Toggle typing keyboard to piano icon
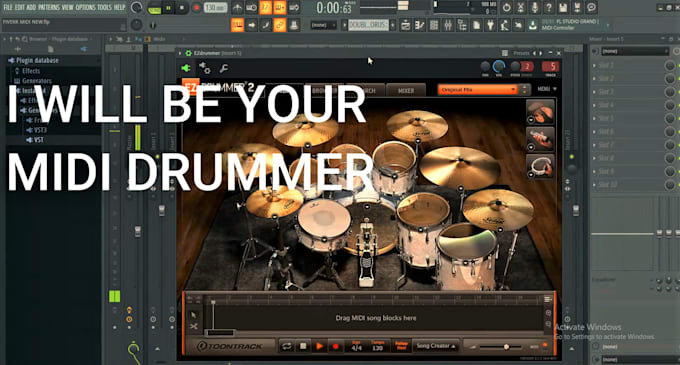The height and width of the screenshot is (365, 680). click(237, 25)
